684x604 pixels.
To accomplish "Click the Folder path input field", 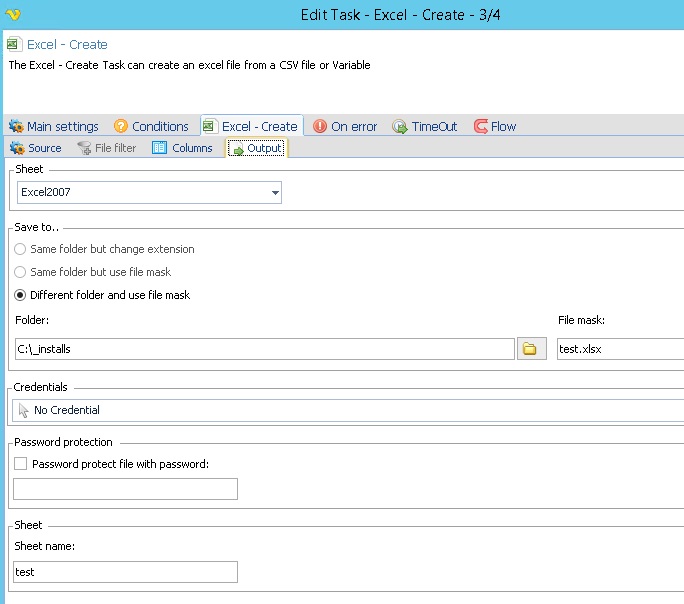I will [x=265, y=349].
